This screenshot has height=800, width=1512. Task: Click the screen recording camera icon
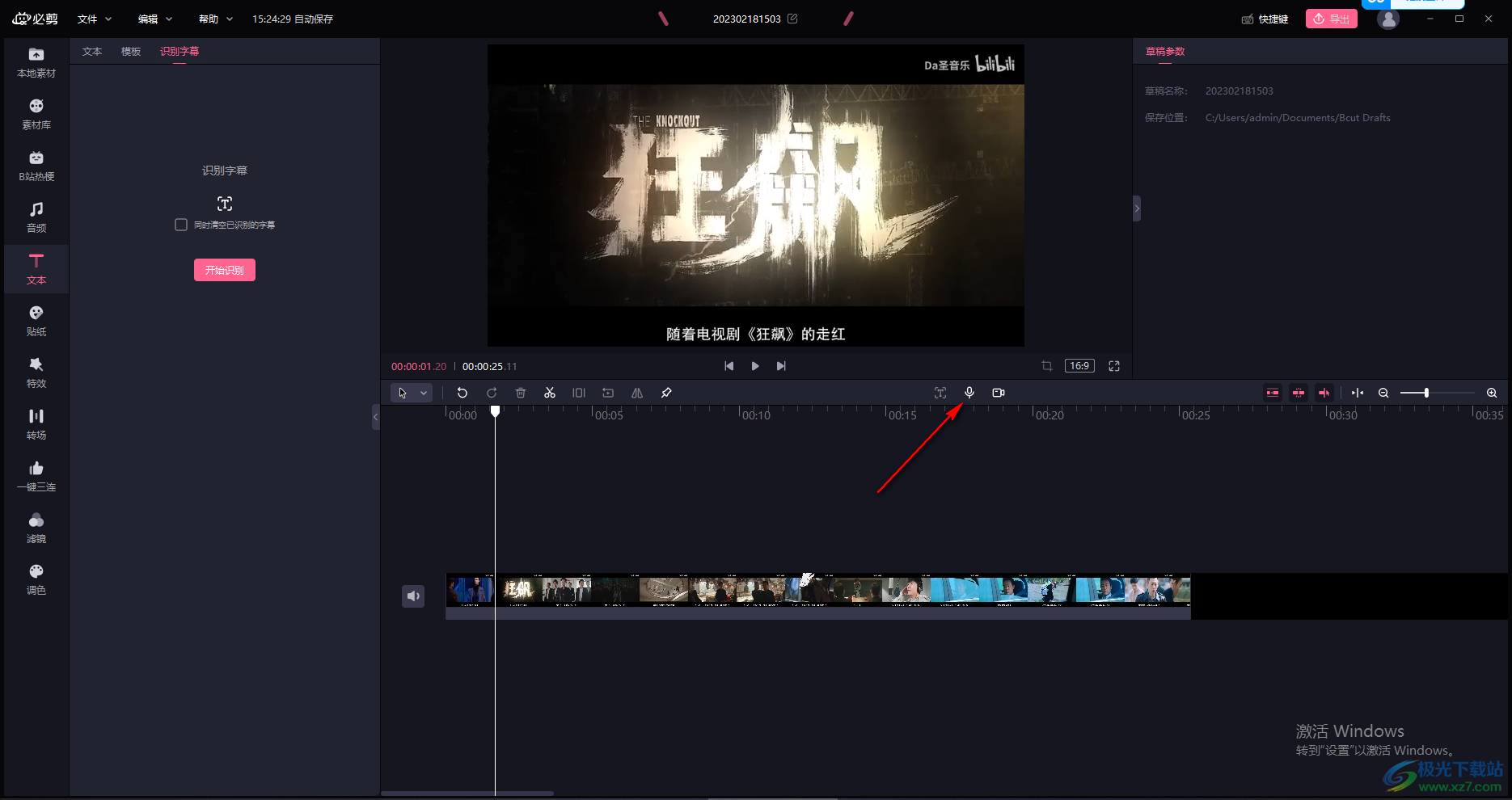999,393
